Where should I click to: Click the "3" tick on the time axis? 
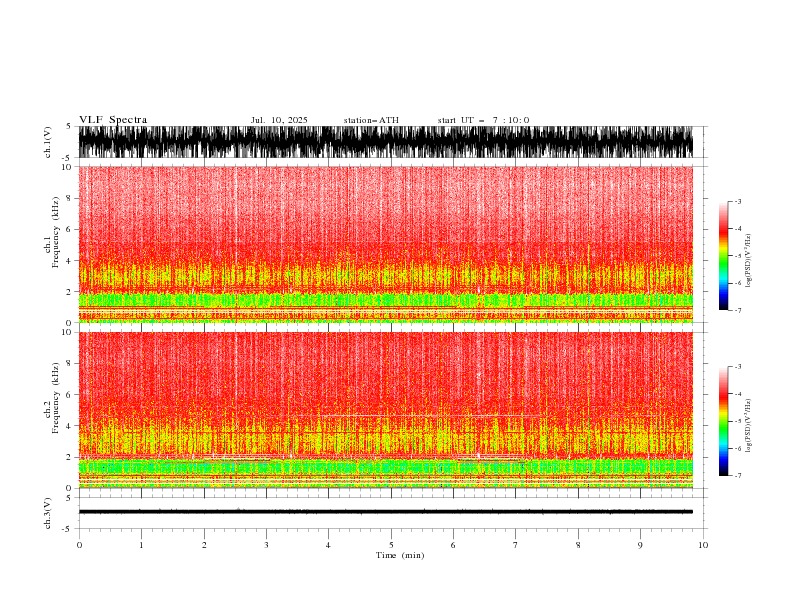coord(266,545)
